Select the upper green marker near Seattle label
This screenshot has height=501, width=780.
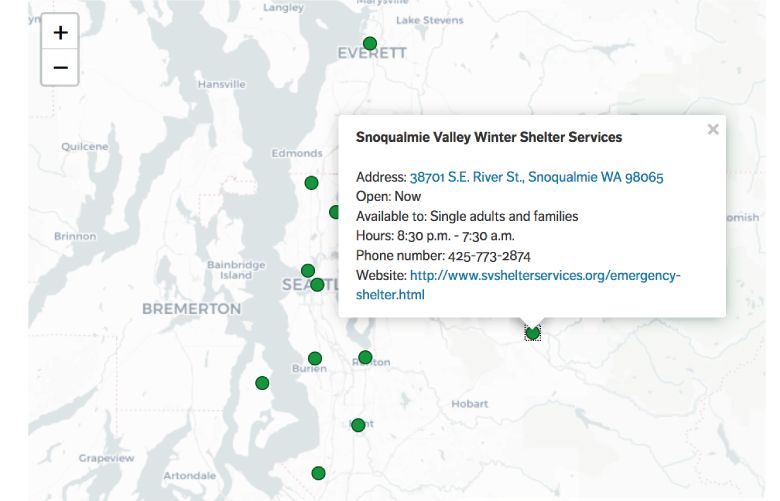[308, 271]
